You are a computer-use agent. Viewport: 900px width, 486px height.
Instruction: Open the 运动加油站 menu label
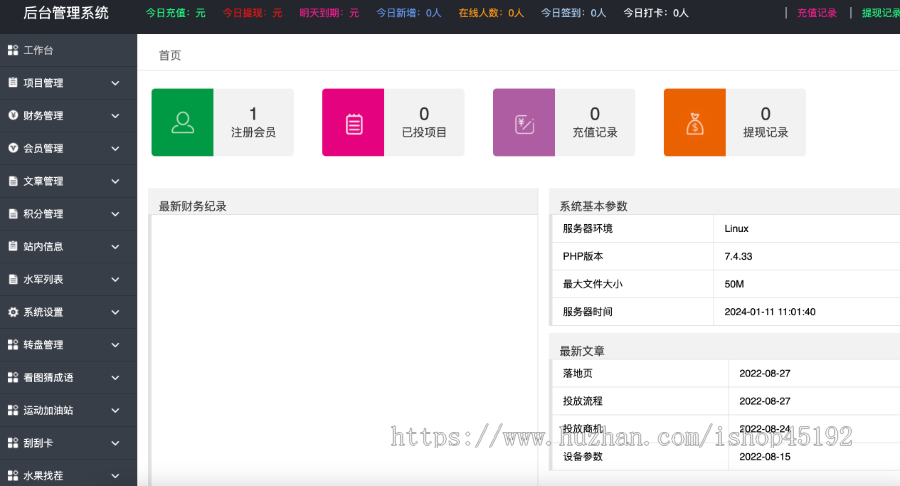pyautogui.click(x=48, y=410)
